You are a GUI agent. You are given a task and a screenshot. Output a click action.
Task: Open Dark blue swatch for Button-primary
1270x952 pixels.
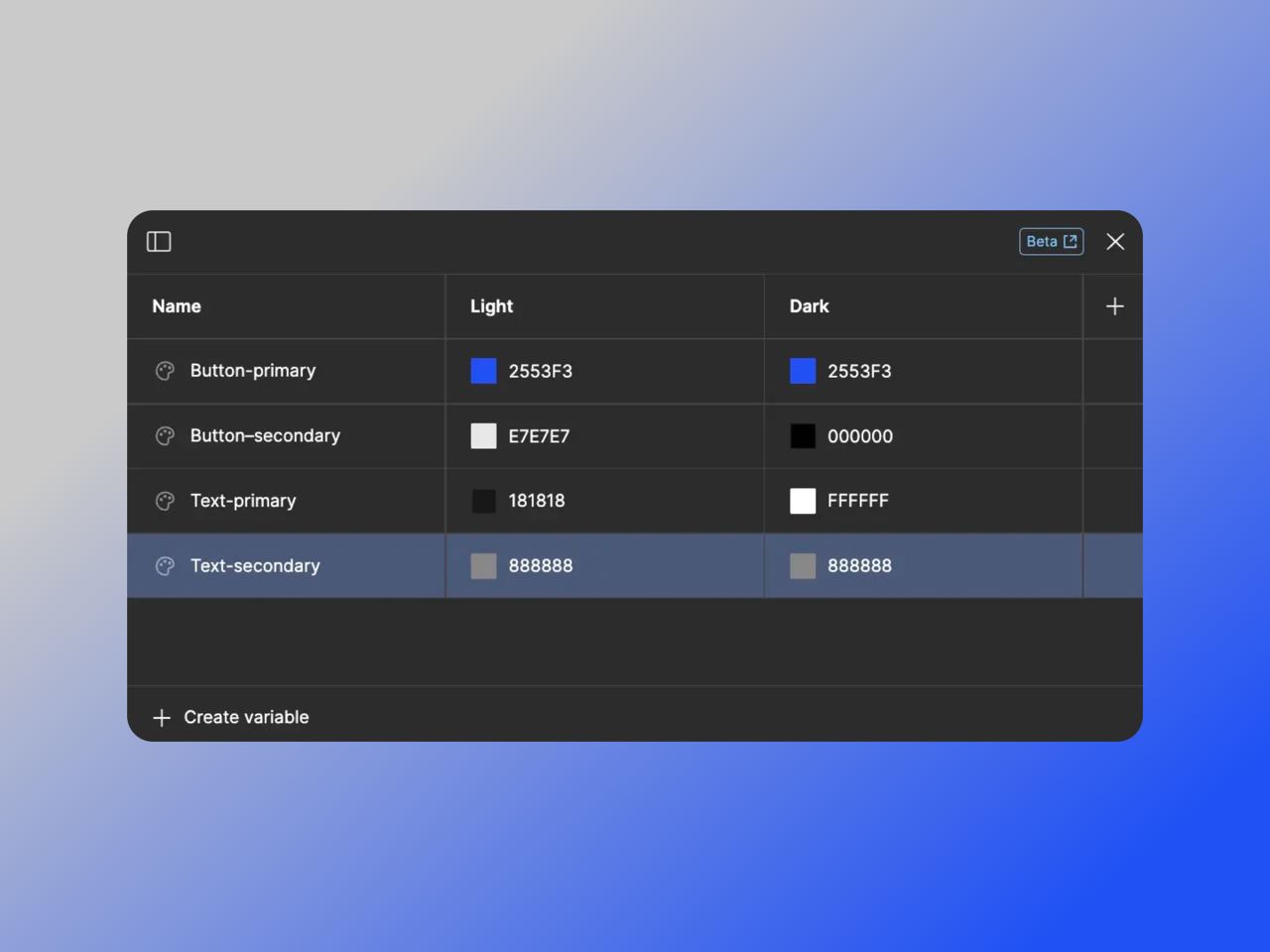[x=803, y=371]
